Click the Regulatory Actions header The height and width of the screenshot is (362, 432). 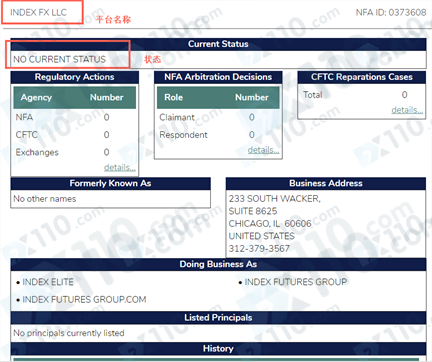(75, 77)
